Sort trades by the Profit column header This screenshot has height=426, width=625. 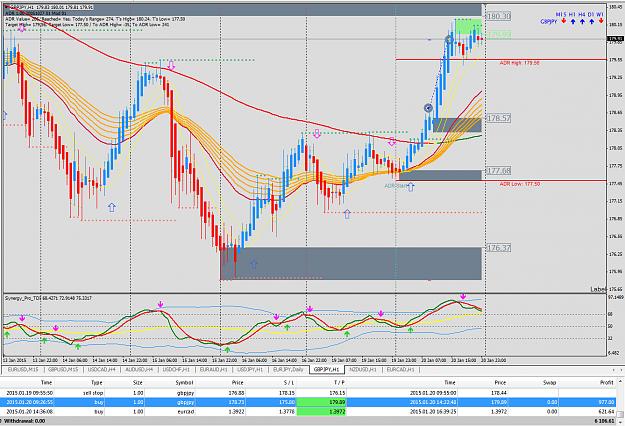coord(607,383)
